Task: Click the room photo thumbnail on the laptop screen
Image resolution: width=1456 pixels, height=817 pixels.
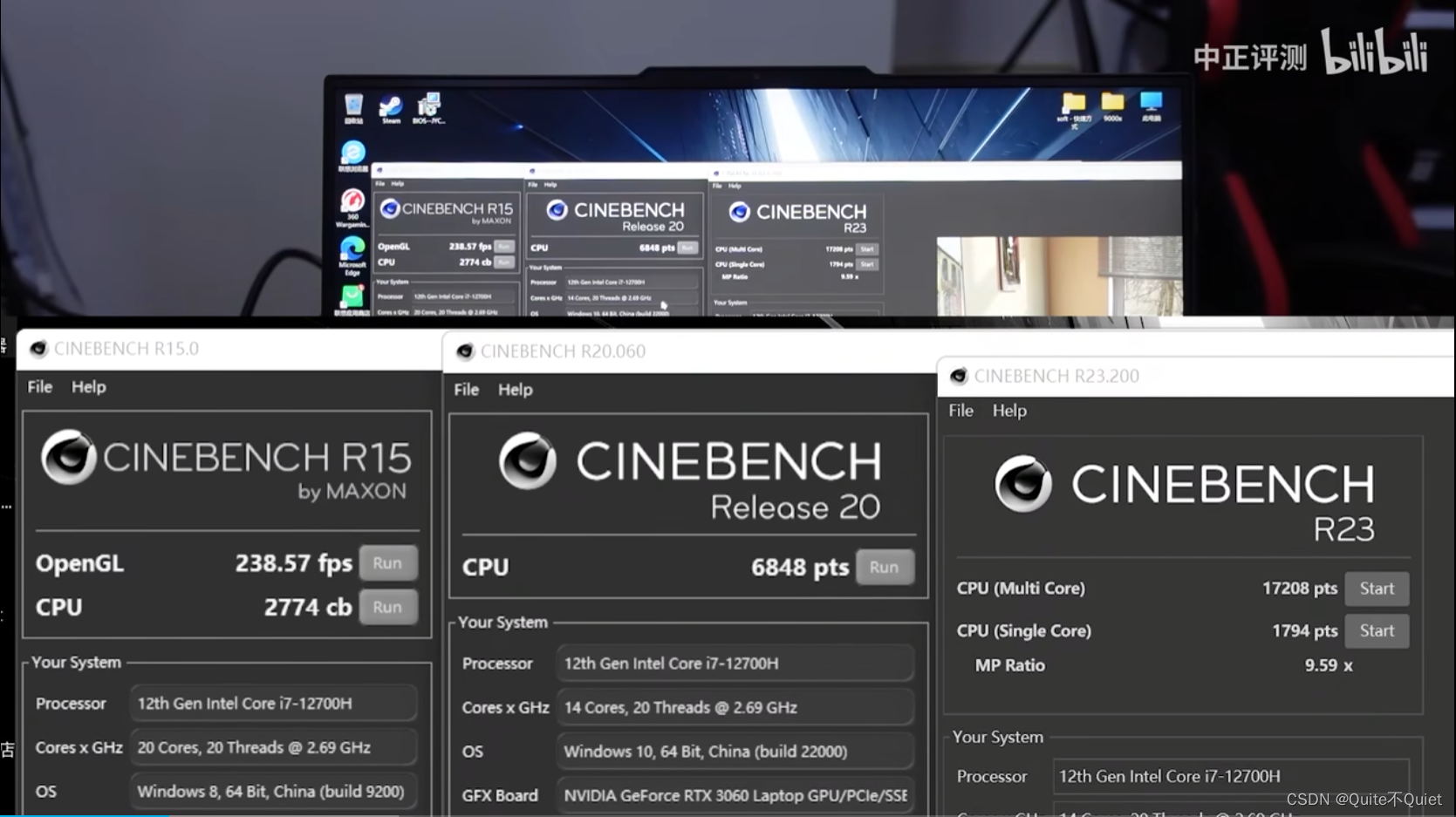Action: click(x=1059, y=276)
